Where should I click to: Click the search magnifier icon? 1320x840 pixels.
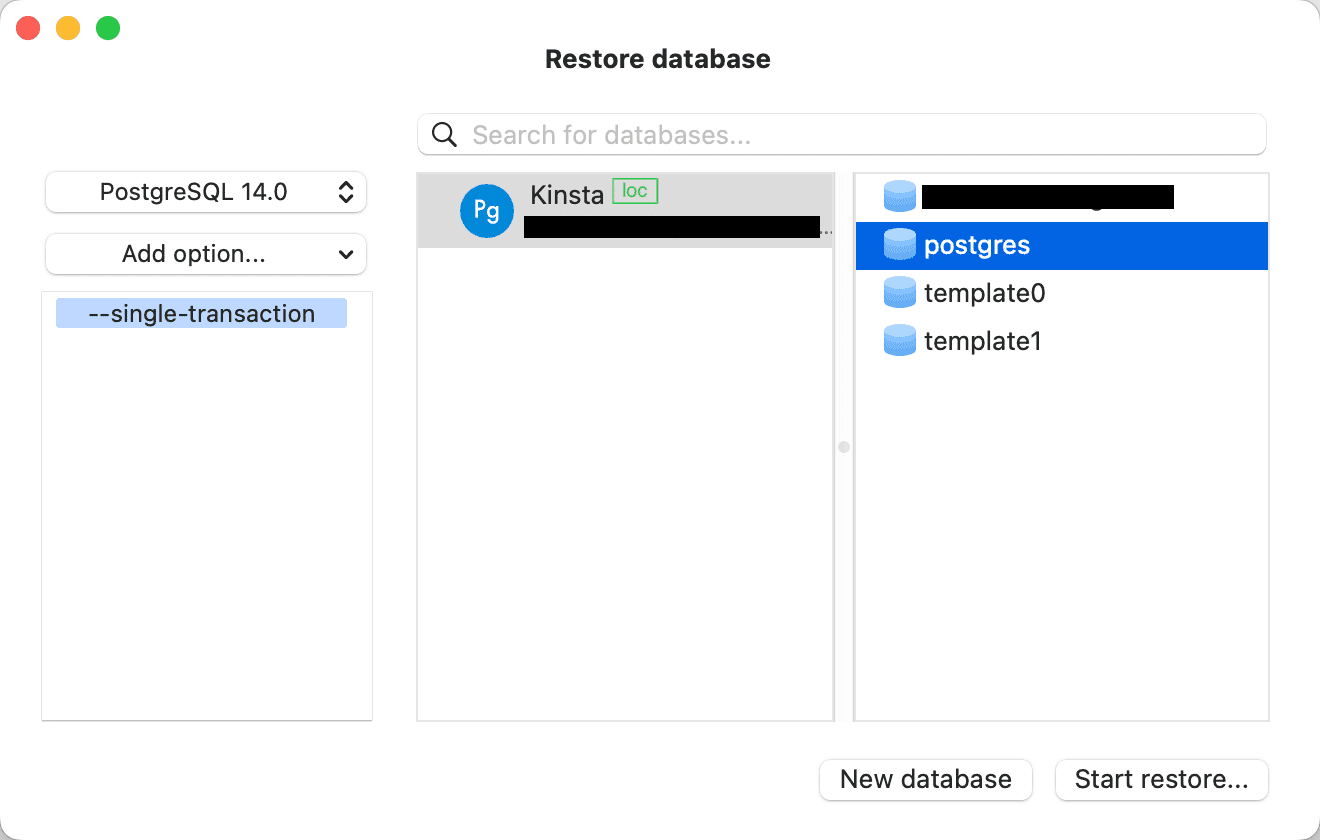tap(443, 133)
